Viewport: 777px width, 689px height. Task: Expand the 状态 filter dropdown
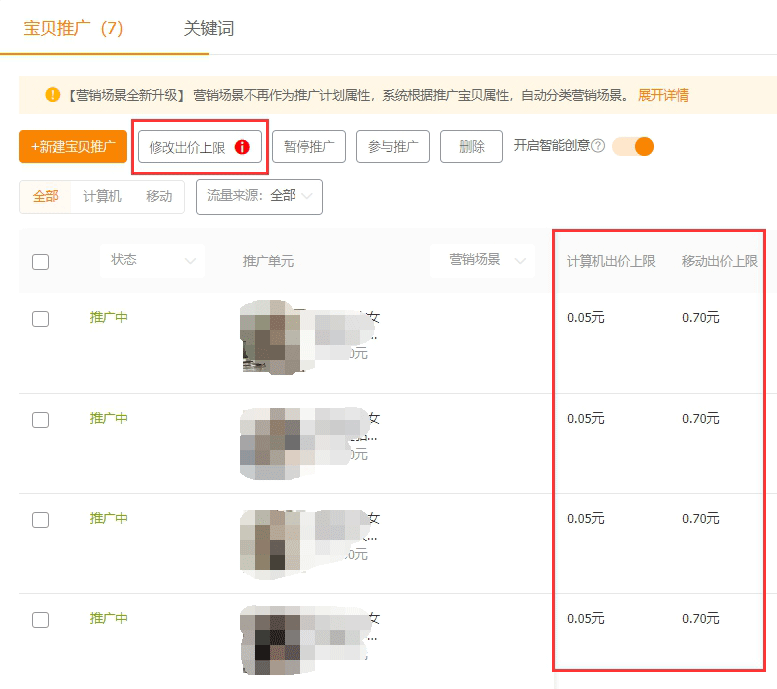pyautogui.click(x=151, y=260)
